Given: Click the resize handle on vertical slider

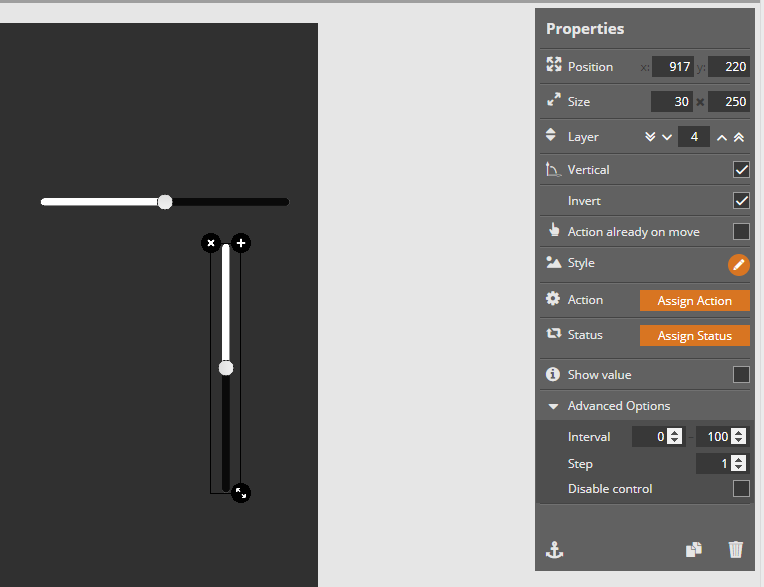Looking at the screenshot, I should tap(240, 492).
